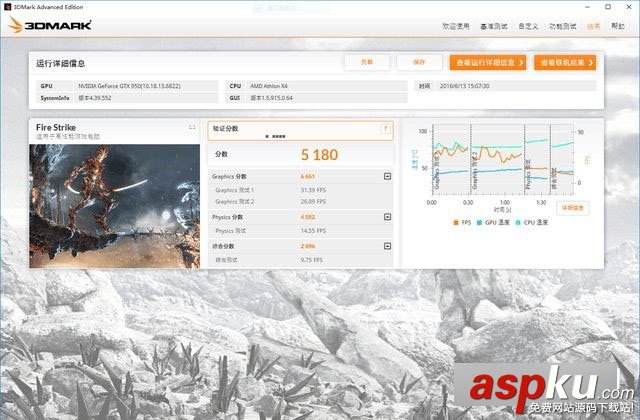The height and width of the screenshot is (420, 640).
Task: Click the 运行详细信息 panel heading
Action: [60, 63]
